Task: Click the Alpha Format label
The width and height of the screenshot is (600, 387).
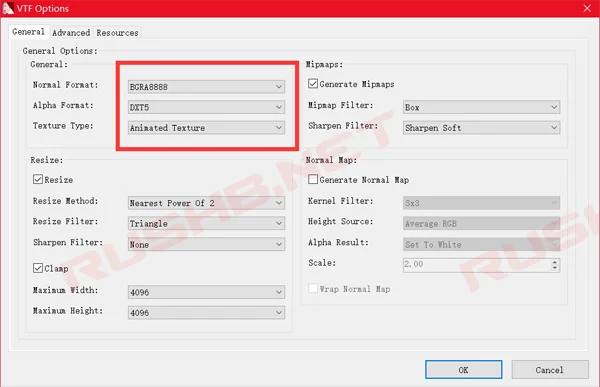Action: click(63, 105)
